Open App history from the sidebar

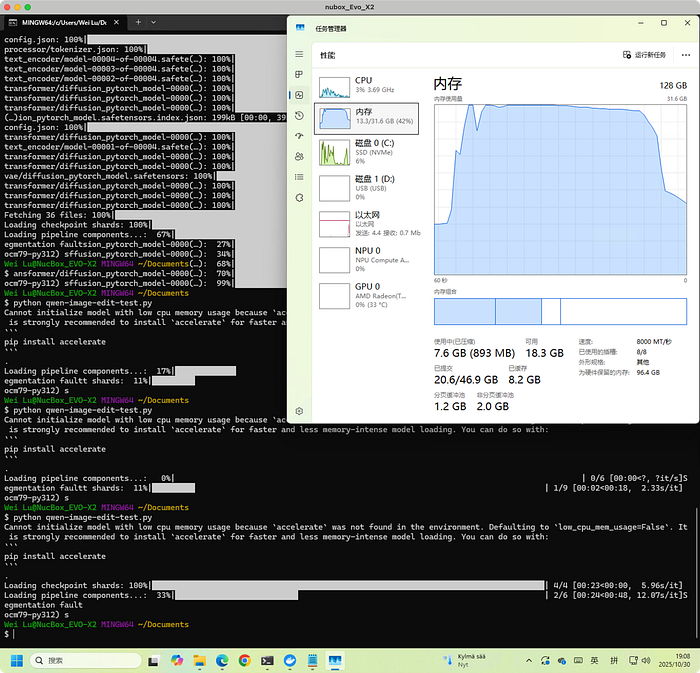(x=299, y=116)
